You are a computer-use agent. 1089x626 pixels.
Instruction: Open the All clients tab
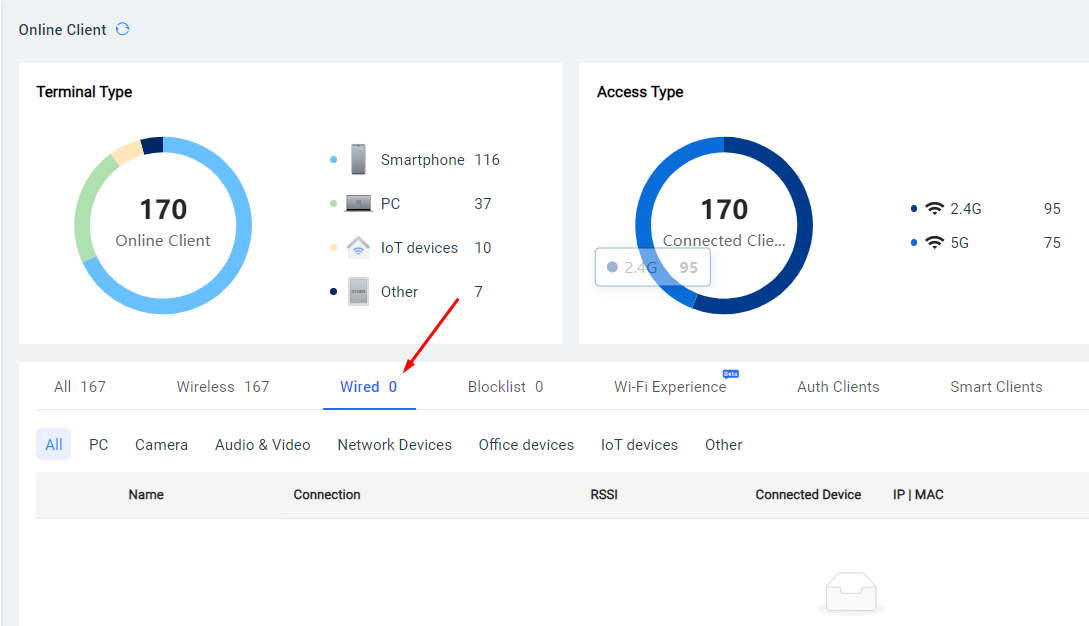[x=79, y=387]
